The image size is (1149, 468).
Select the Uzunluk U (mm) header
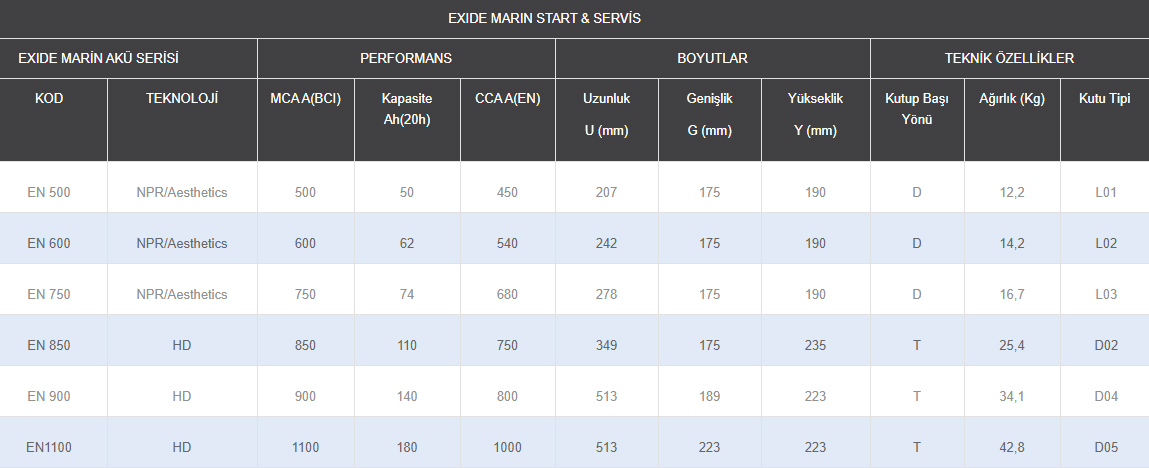[x=606, y=114]
